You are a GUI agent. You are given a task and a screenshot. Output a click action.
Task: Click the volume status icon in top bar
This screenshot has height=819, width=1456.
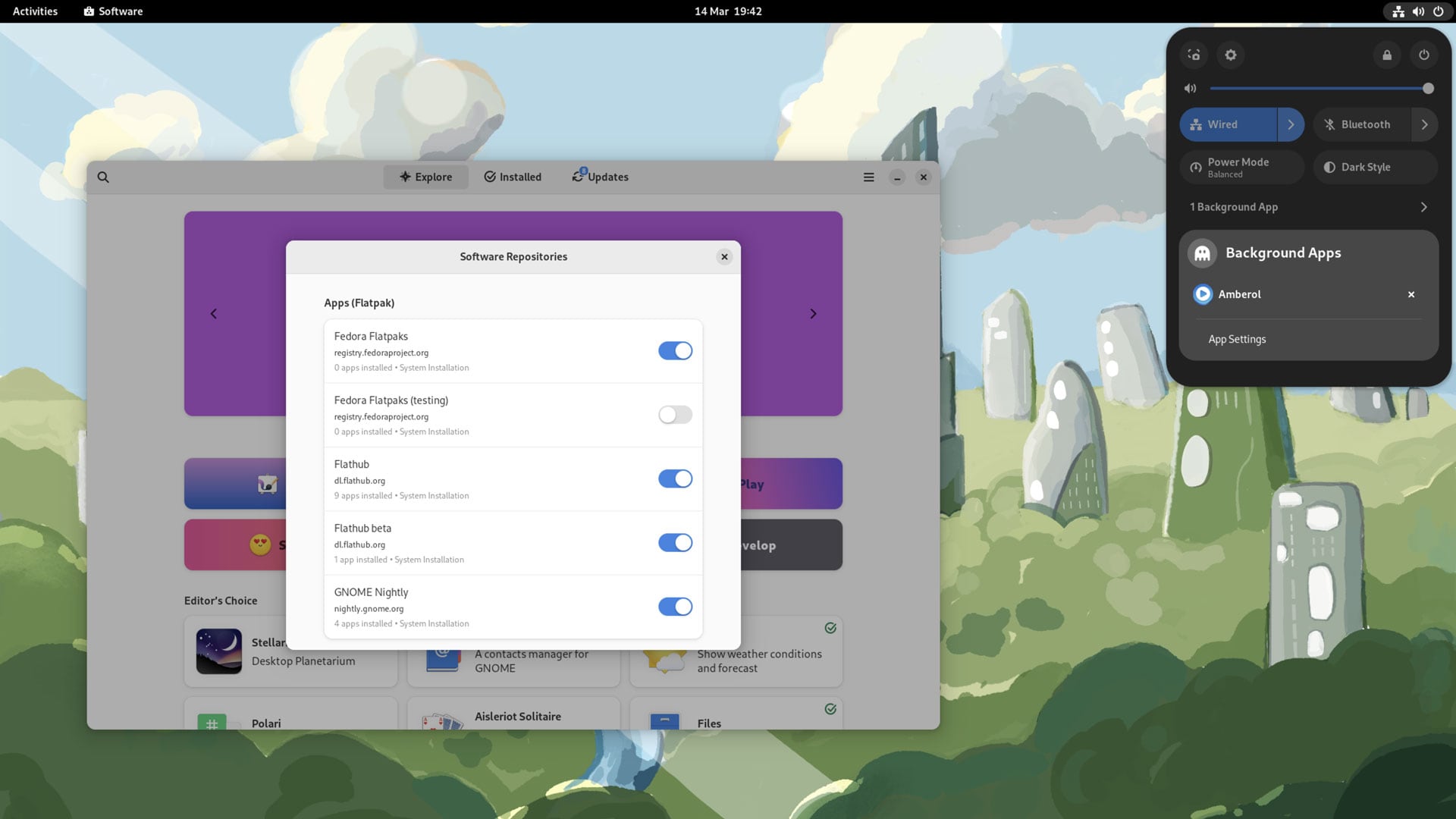[x=1418, y=11]
